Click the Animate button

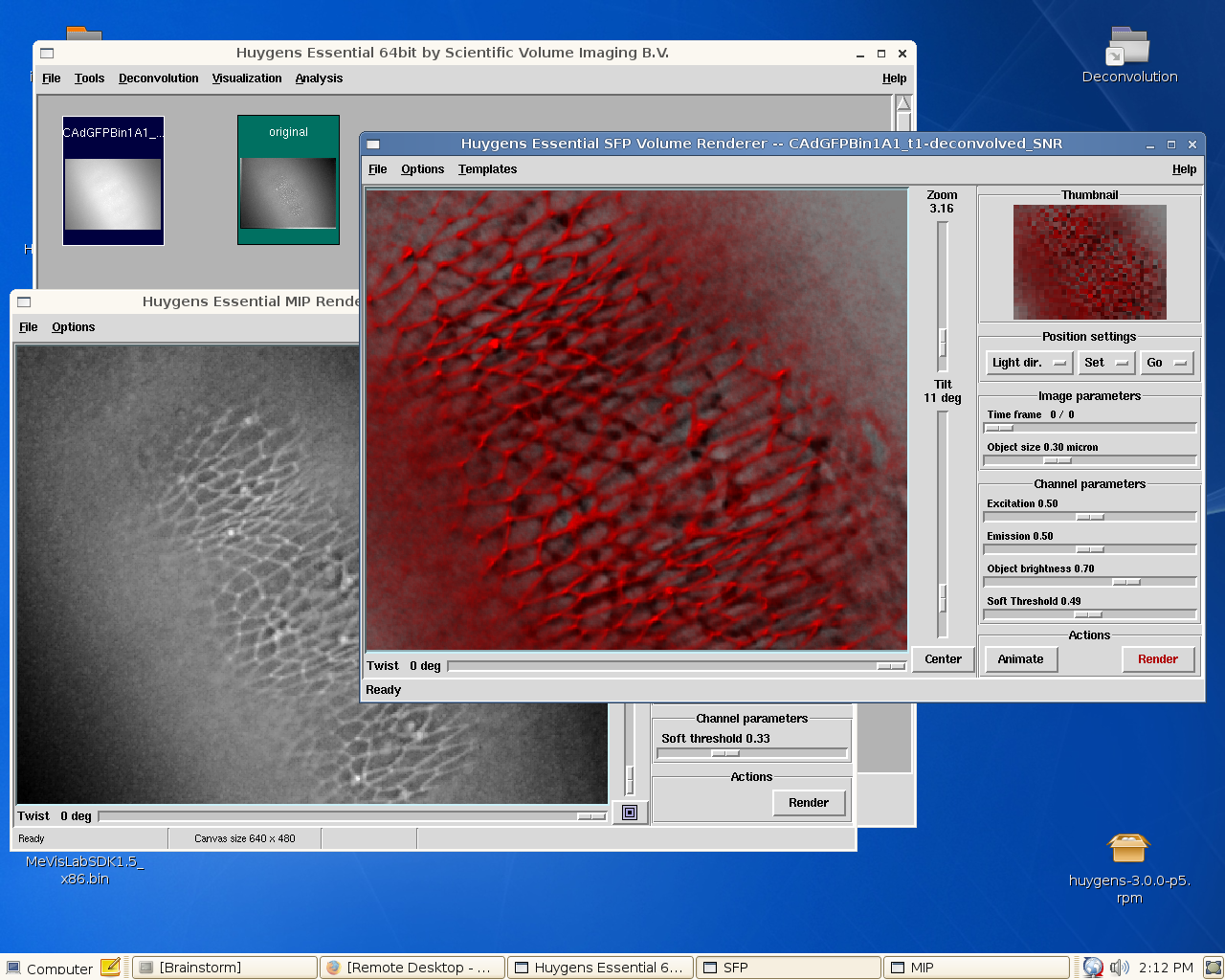[1020, 659]
